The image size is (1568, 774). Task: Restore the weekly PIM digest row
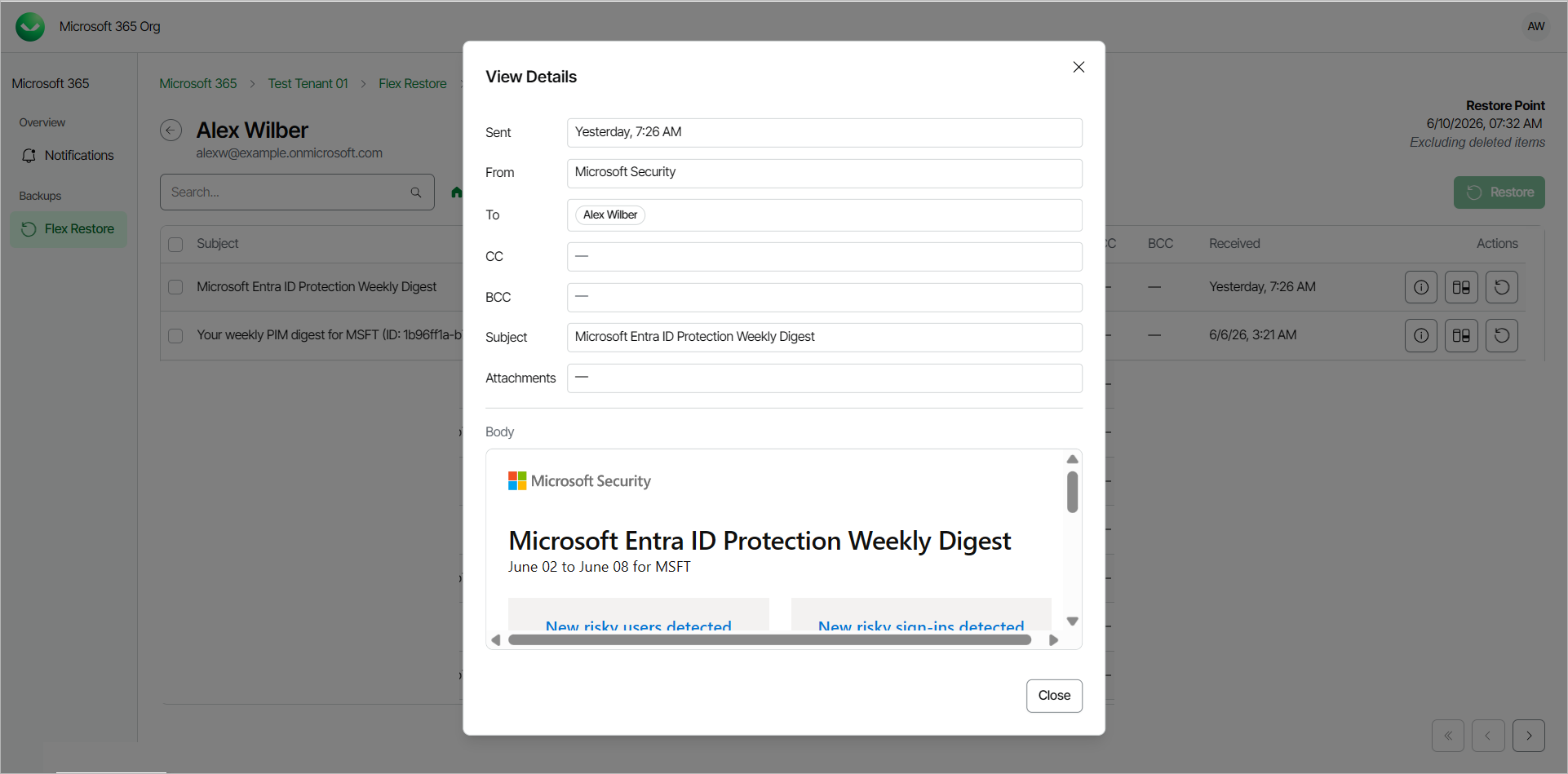1502,335
